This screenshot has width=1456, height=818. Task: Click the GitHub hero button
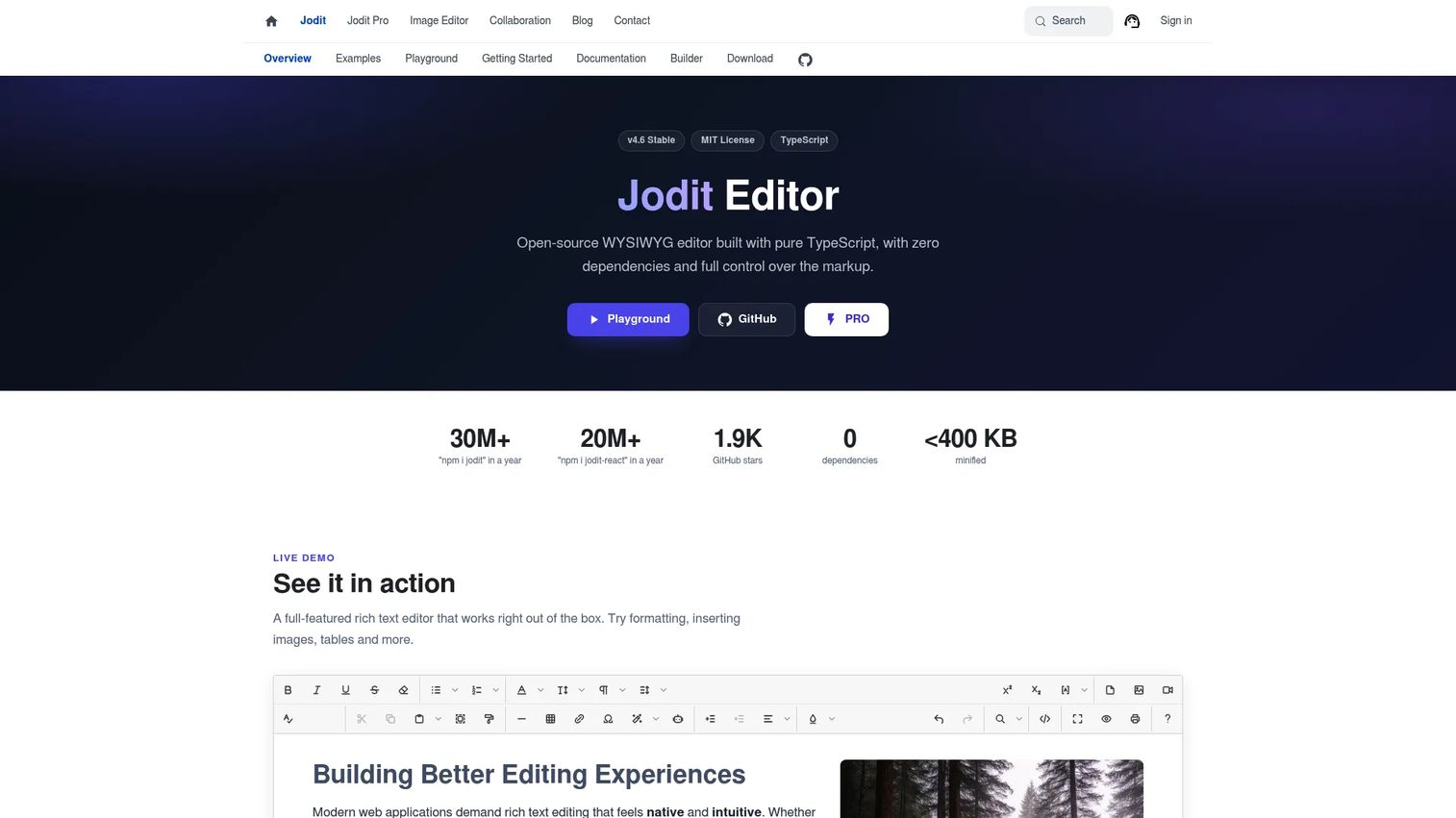pyautogui.click(x=746, y=319)
